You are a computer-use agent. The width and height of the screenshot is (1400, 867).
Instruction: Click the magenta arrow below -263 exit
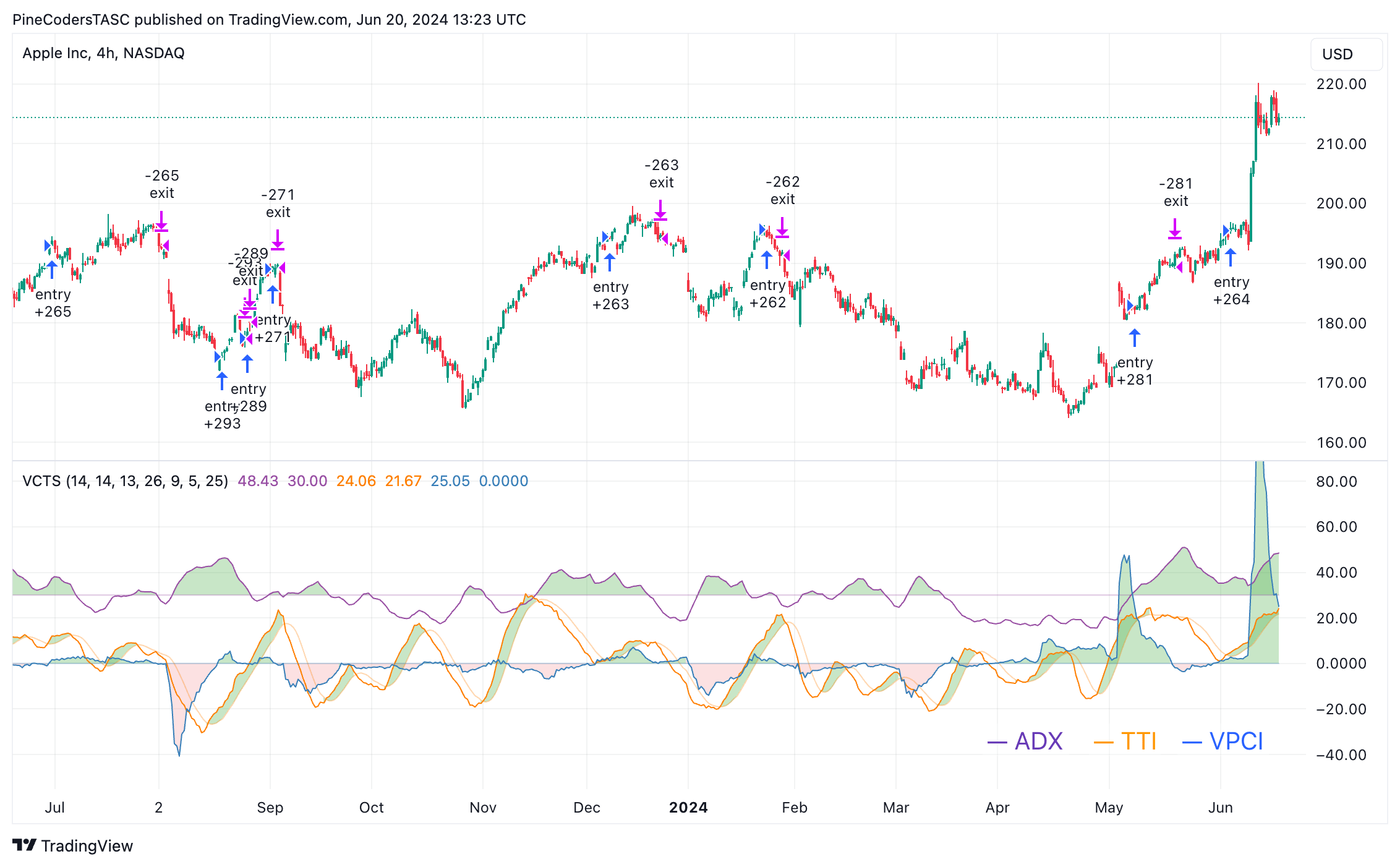pos(660,210)
